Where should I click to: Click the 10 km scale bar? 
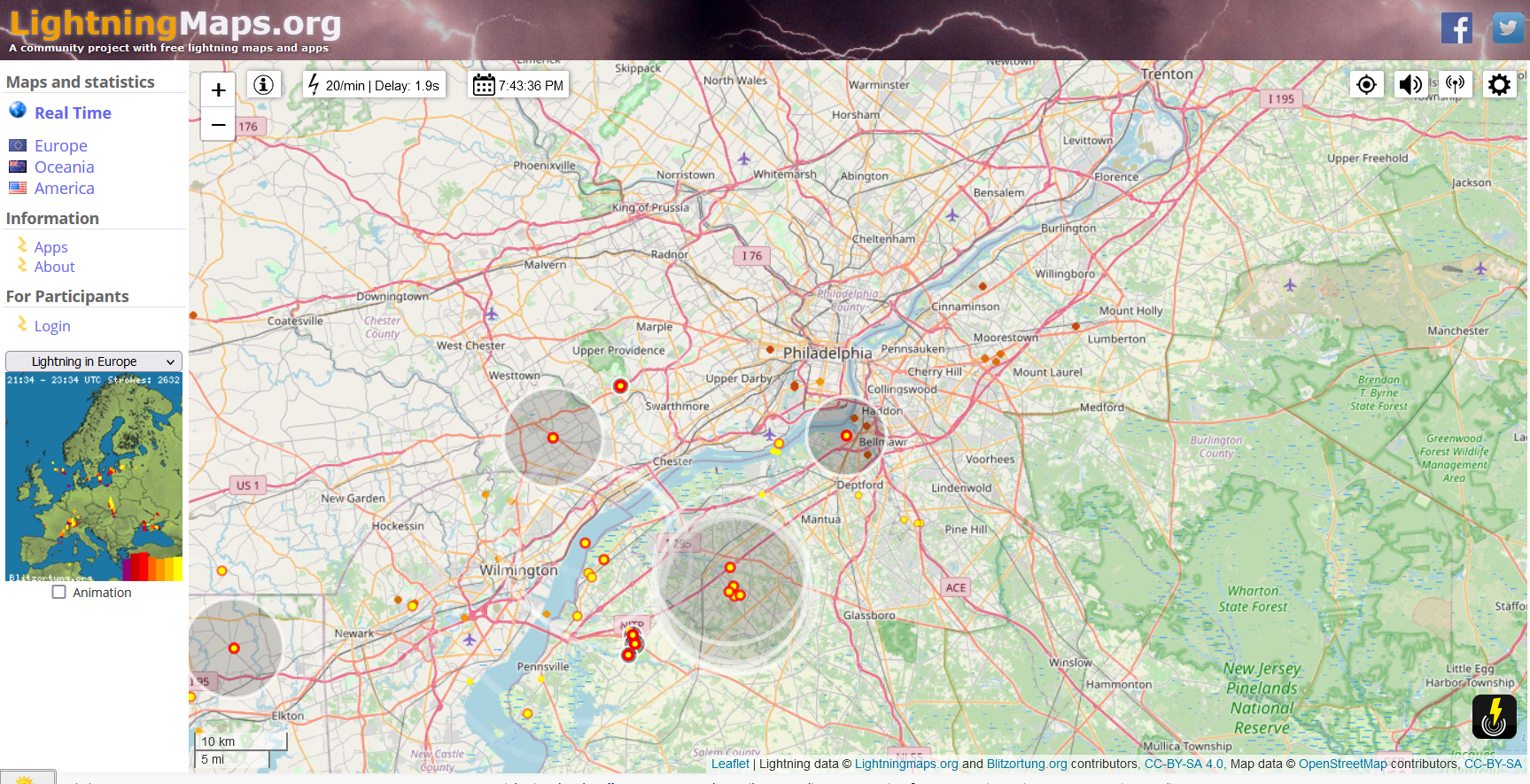click(x=241, y=741)
